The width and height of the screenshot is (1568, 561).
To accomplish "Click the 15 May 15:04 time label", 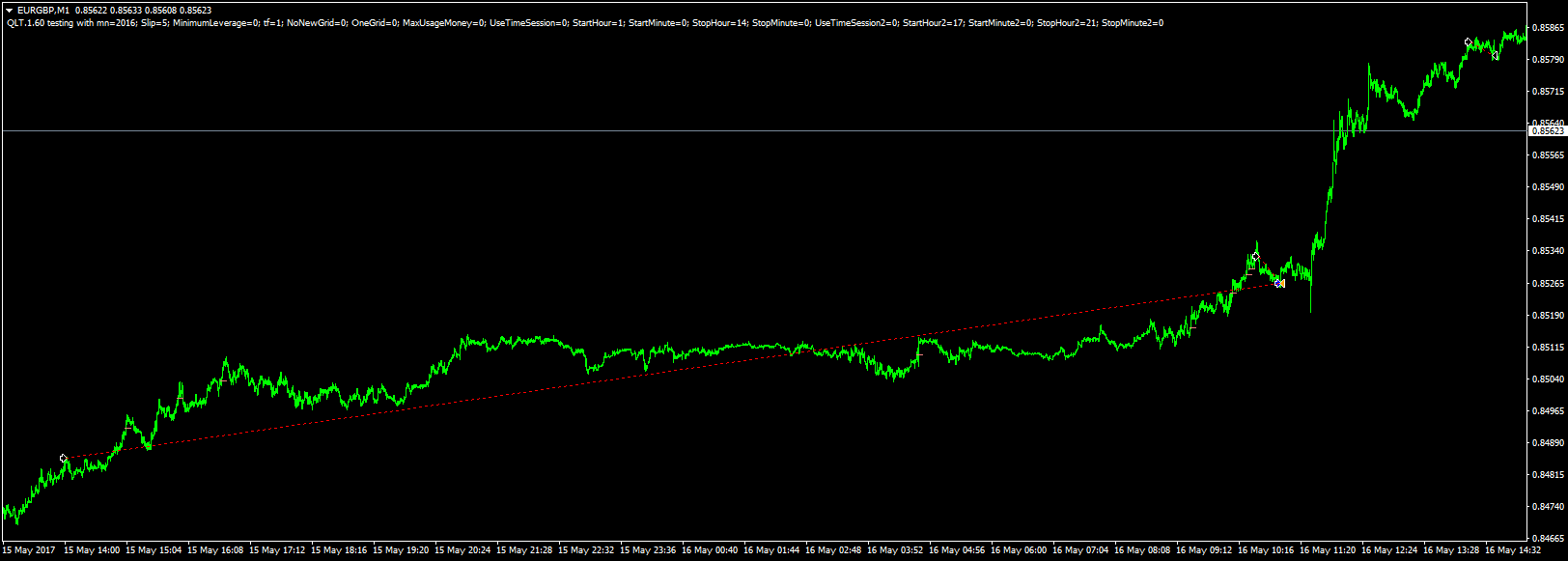I will tap(154, 550).
